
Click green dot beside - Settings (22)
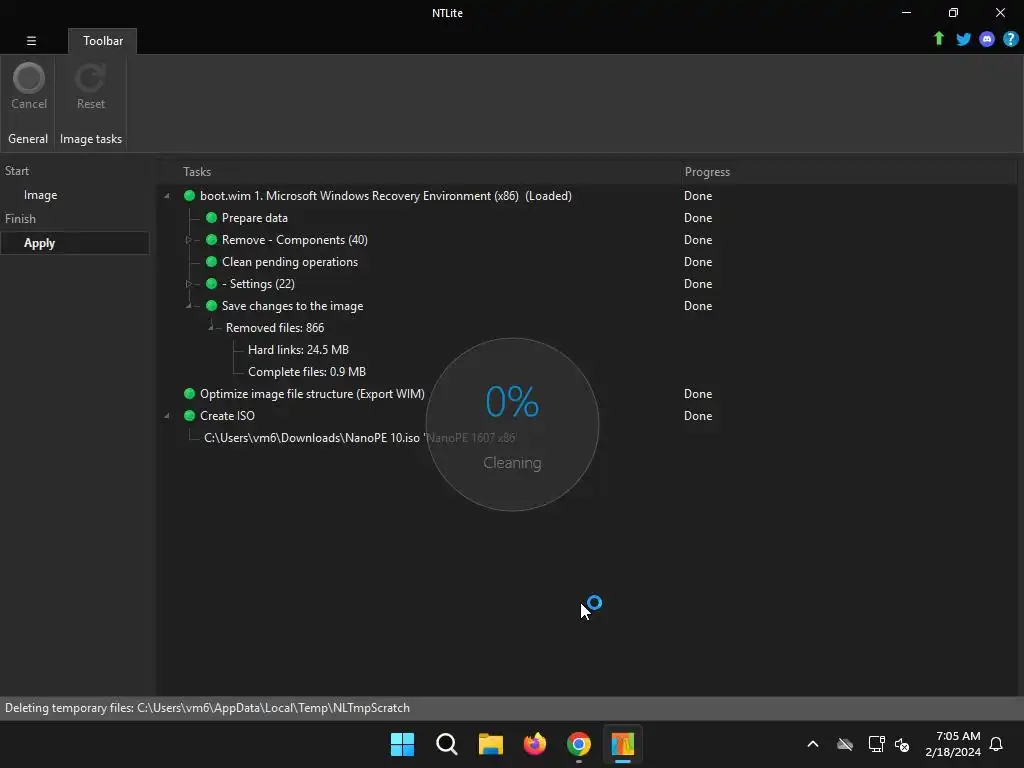pyautogui.click(x=211, y=283)
